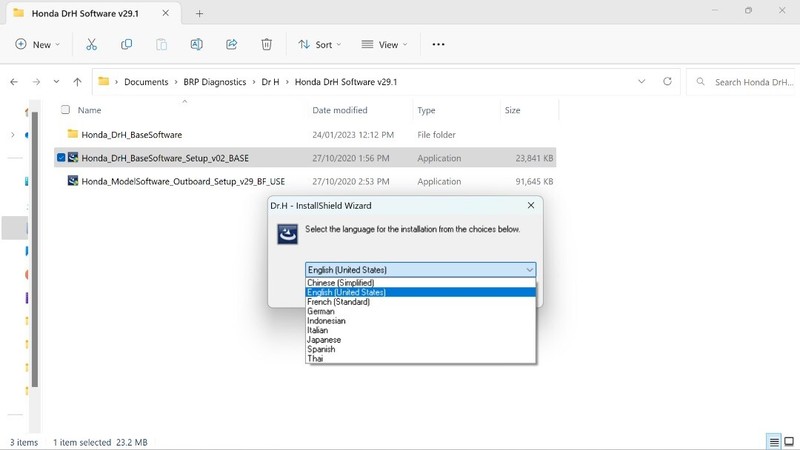
Task: Sort by Name column header
Action: [x=89, y=110]
